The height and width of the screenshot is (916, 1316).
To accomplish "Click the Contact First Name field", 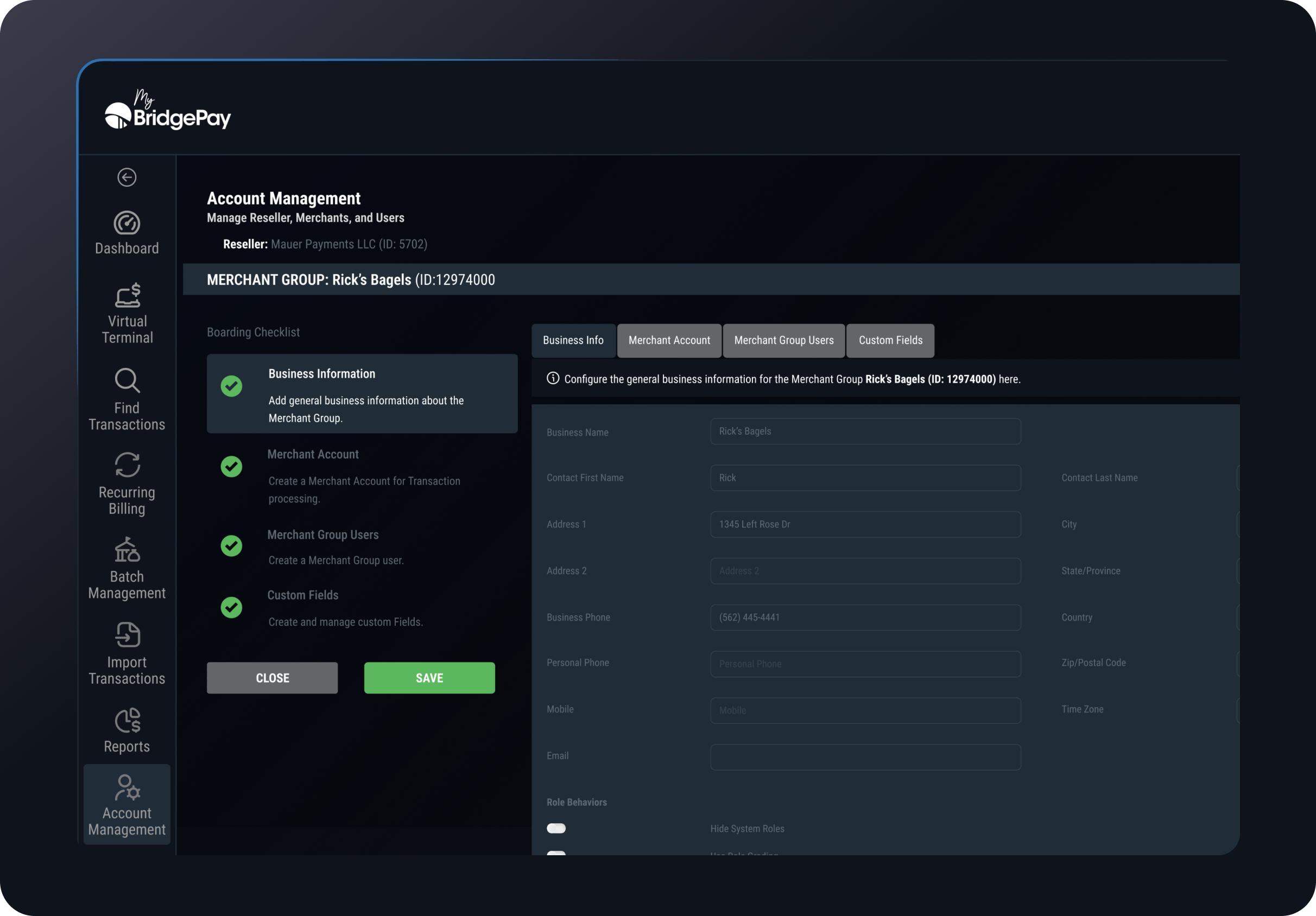I will point(865,478).
